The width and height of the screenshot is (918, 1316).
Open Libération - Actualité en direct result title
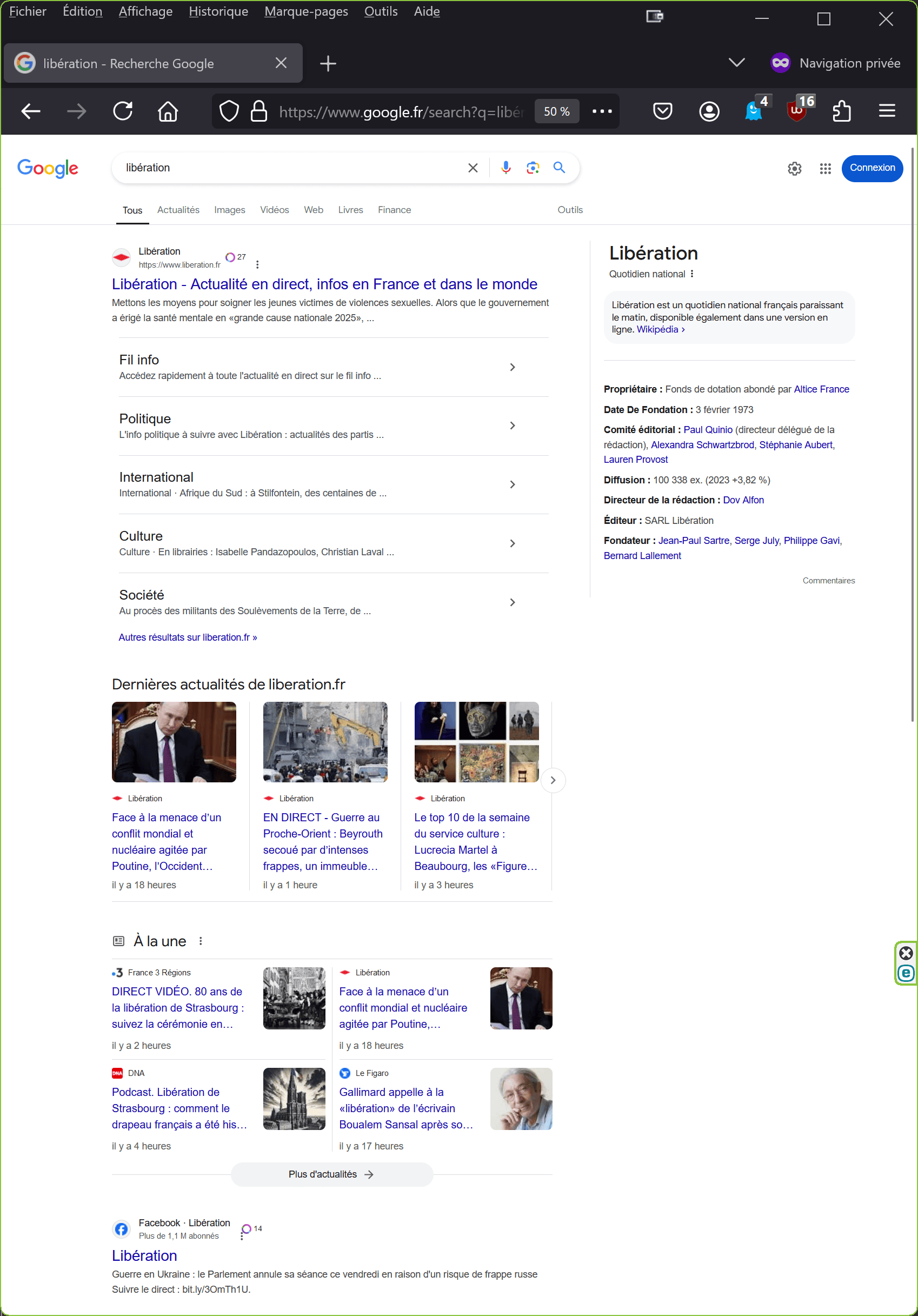pos(324,284)
